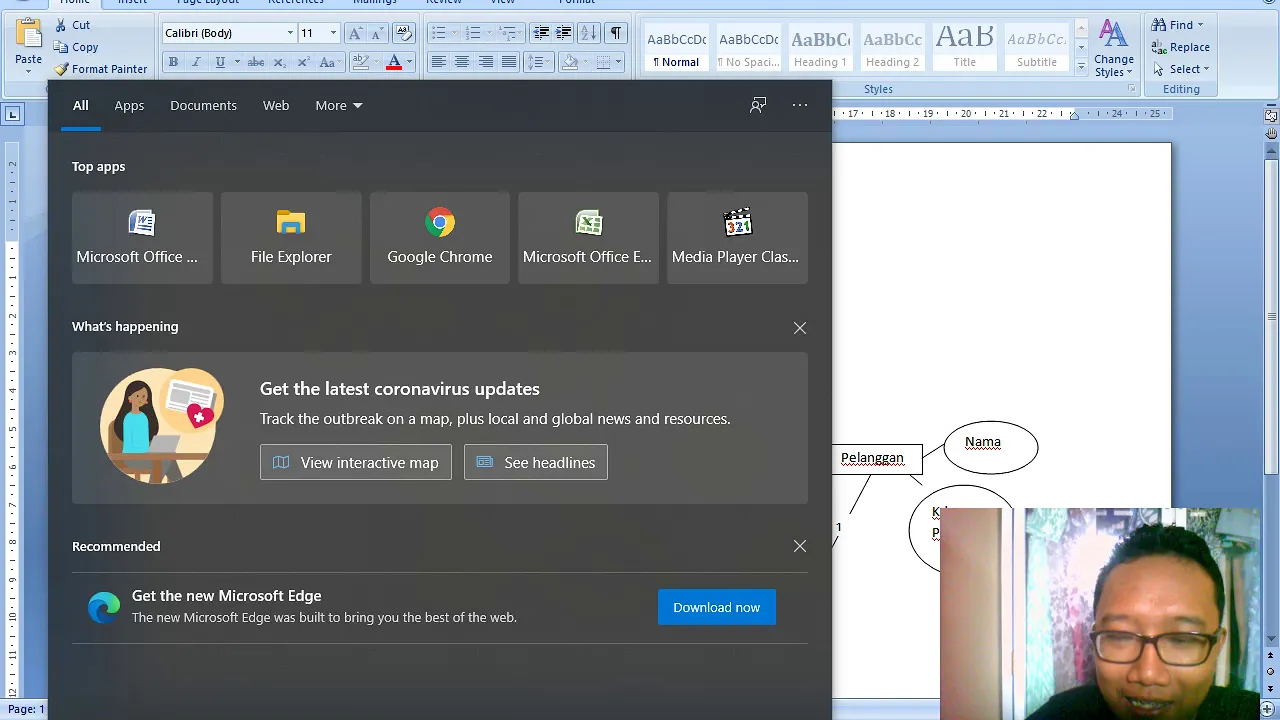Toggle underline formatting
Viewport: 1280px width, 720px height.
point(220,62)
